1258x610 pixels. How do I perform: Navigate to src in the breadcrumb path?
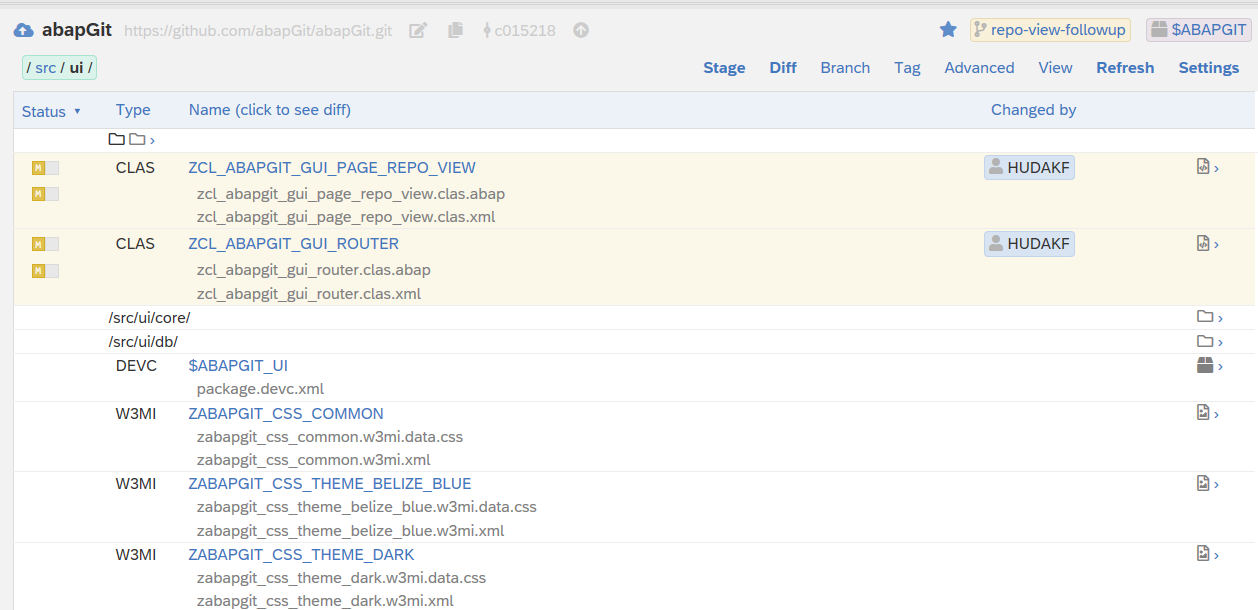tap(46, 68)
